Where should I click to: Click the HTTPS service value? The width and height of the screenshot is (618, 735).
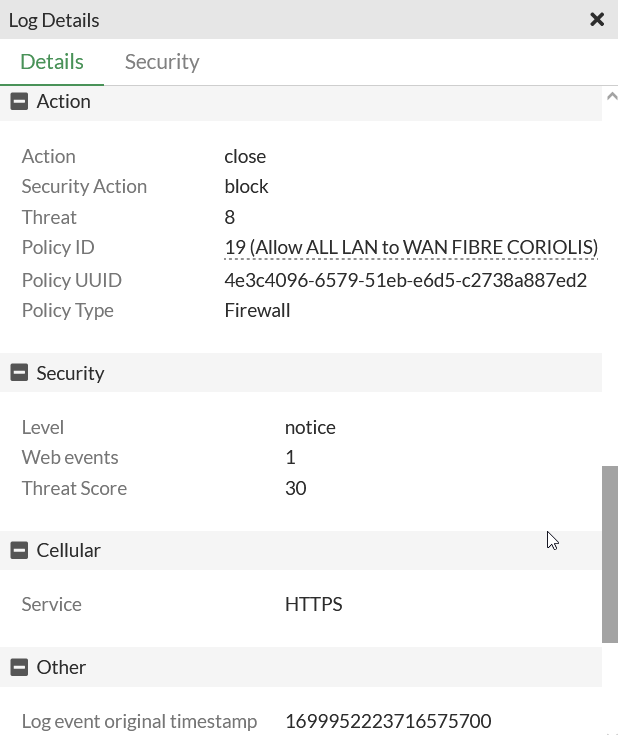314,604
